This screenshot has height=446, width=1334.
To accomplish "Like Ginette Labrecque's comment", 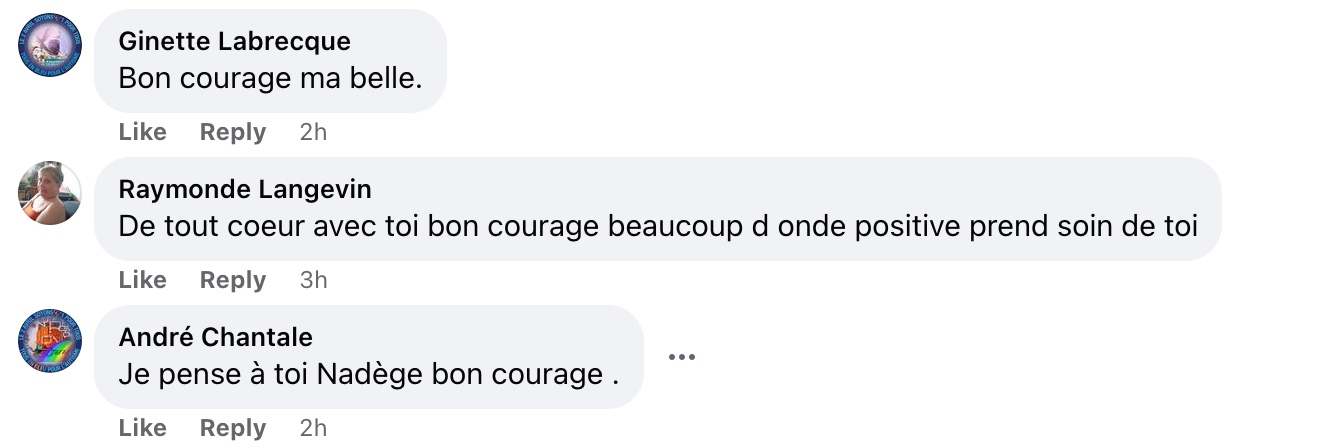I will [142, 132].
